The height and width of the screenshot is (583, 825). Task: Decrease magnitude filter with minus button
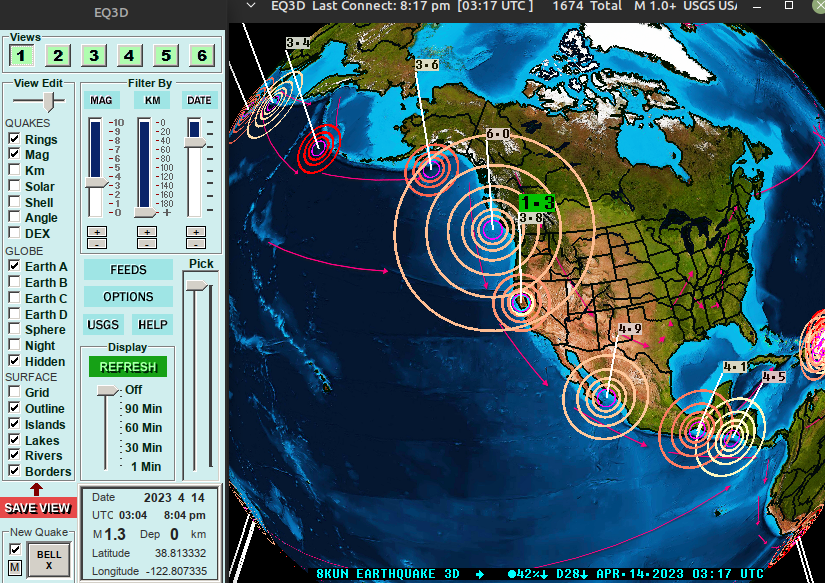[97, 244]
